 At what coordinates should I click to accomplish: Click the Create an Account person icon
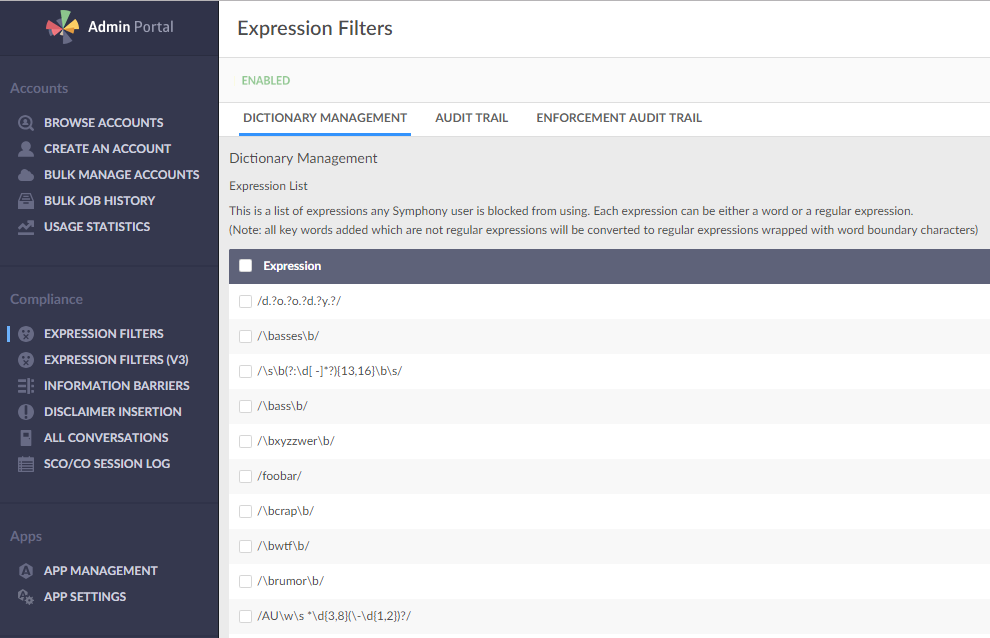point(26,148)
